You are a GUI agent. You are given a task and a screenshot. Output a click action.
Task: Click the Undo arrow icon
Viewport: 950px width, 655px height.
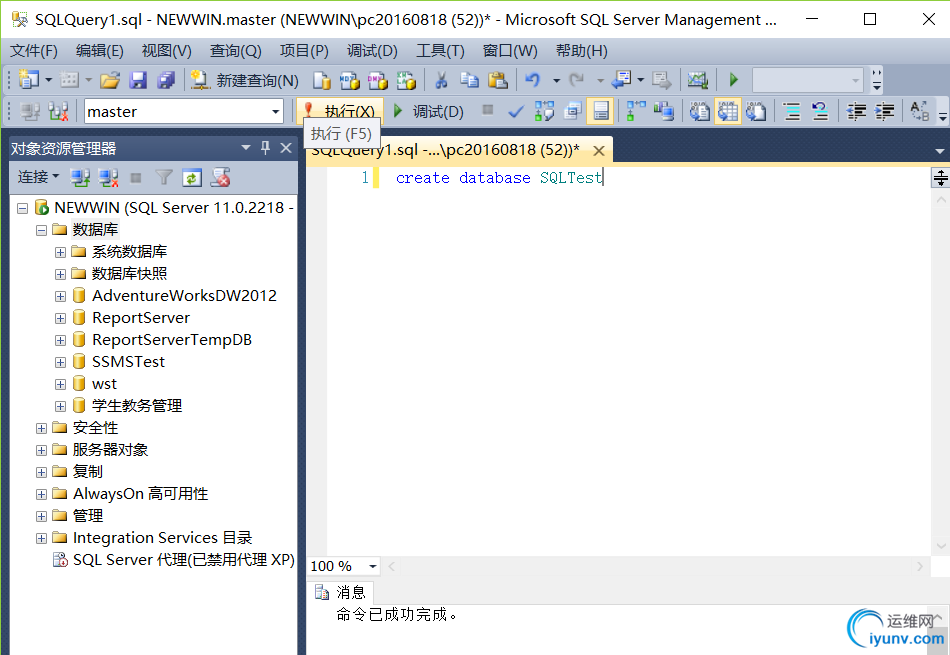tap(533, 79)
